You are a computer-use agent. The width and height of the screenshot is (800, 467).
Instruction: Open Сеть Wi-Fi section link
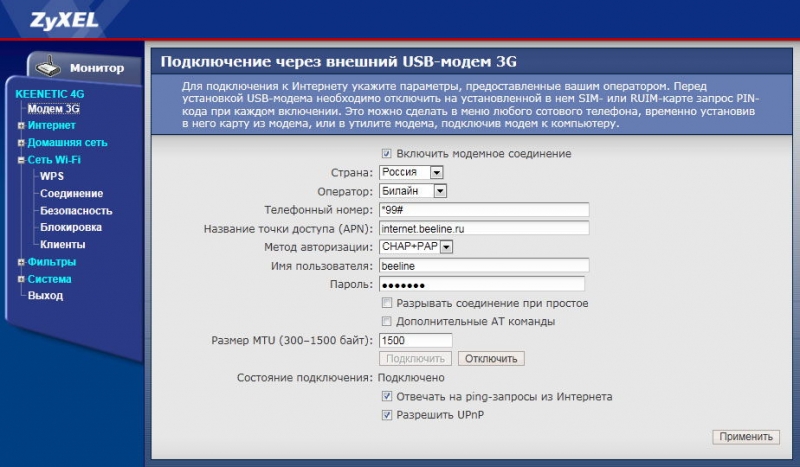(54, 160)
